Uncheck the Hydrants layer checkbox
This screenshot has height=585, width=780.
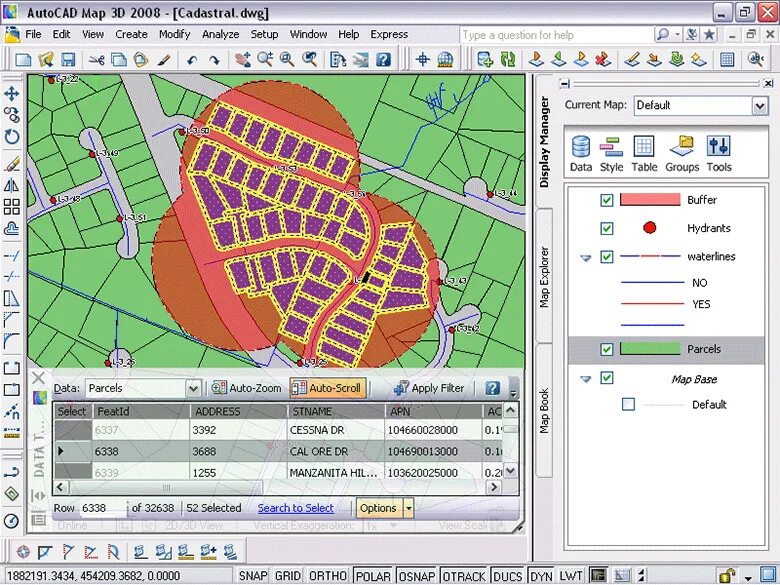pyautogui.click(x=606, y=228)
